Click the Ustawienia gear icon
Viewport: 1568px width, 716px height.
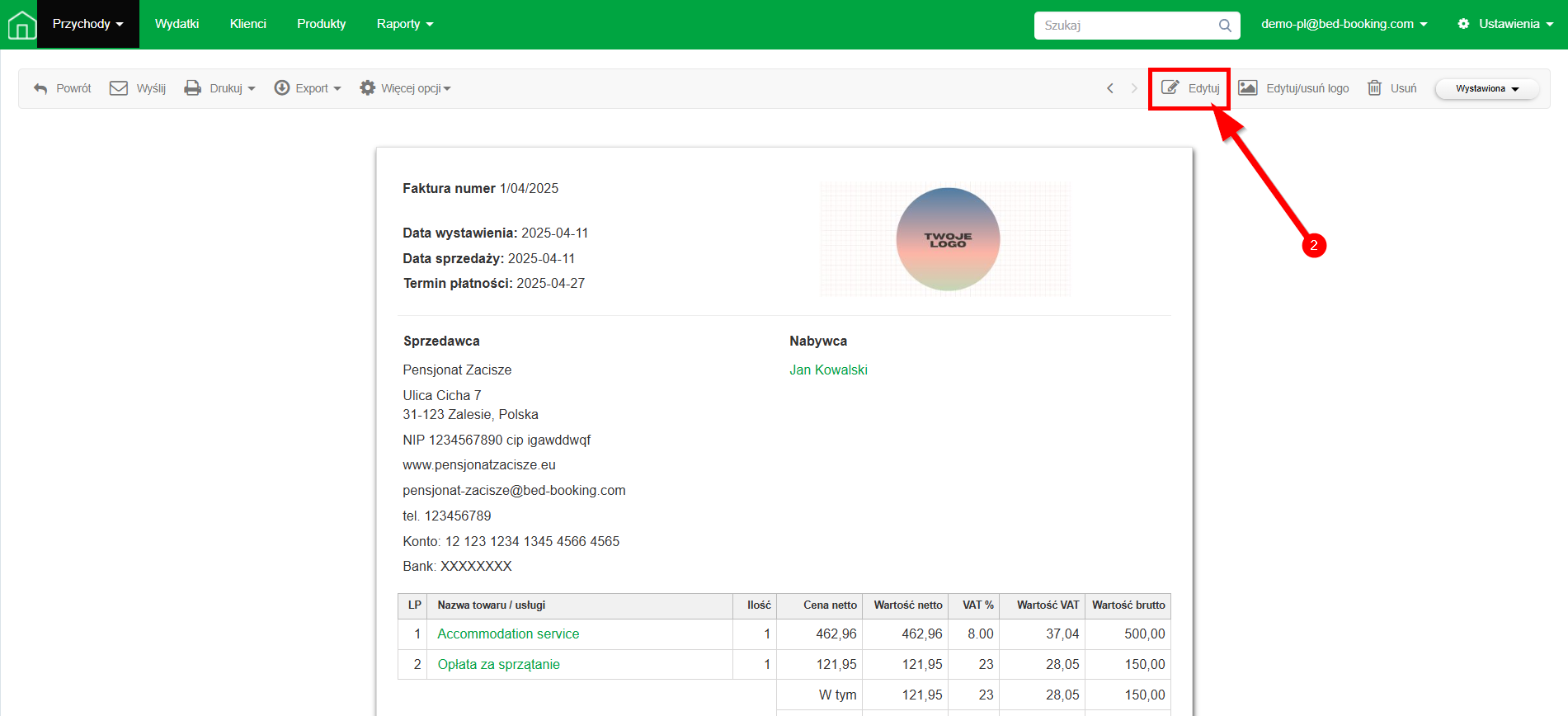1463,24
